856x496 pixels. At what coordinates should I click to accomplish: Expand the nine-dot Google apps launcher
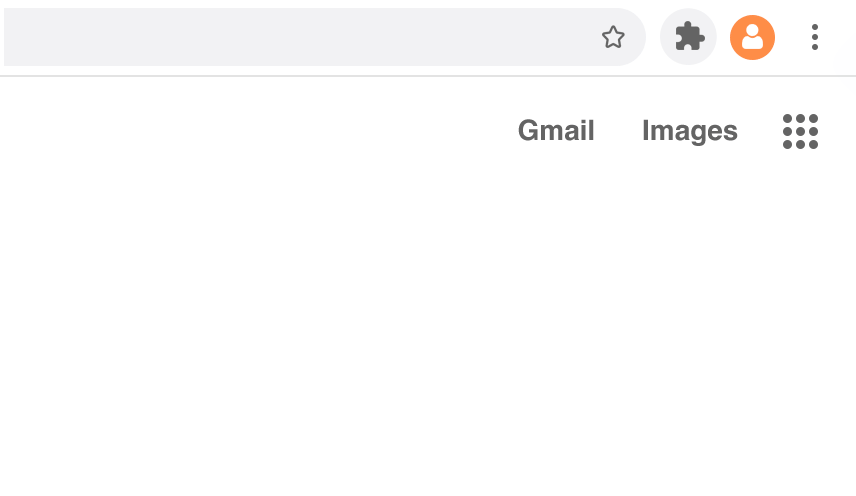click(800, 131)
